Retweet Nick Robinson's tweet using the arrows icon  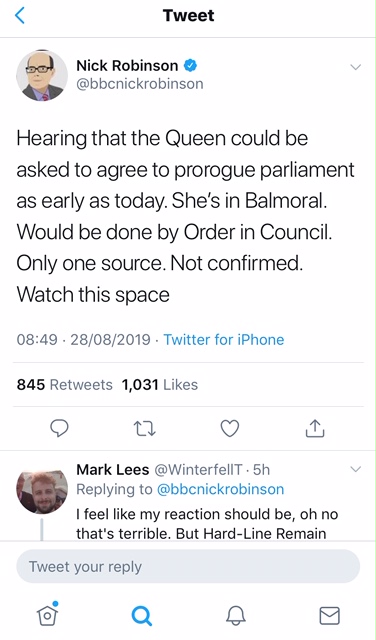coord(145,429)
